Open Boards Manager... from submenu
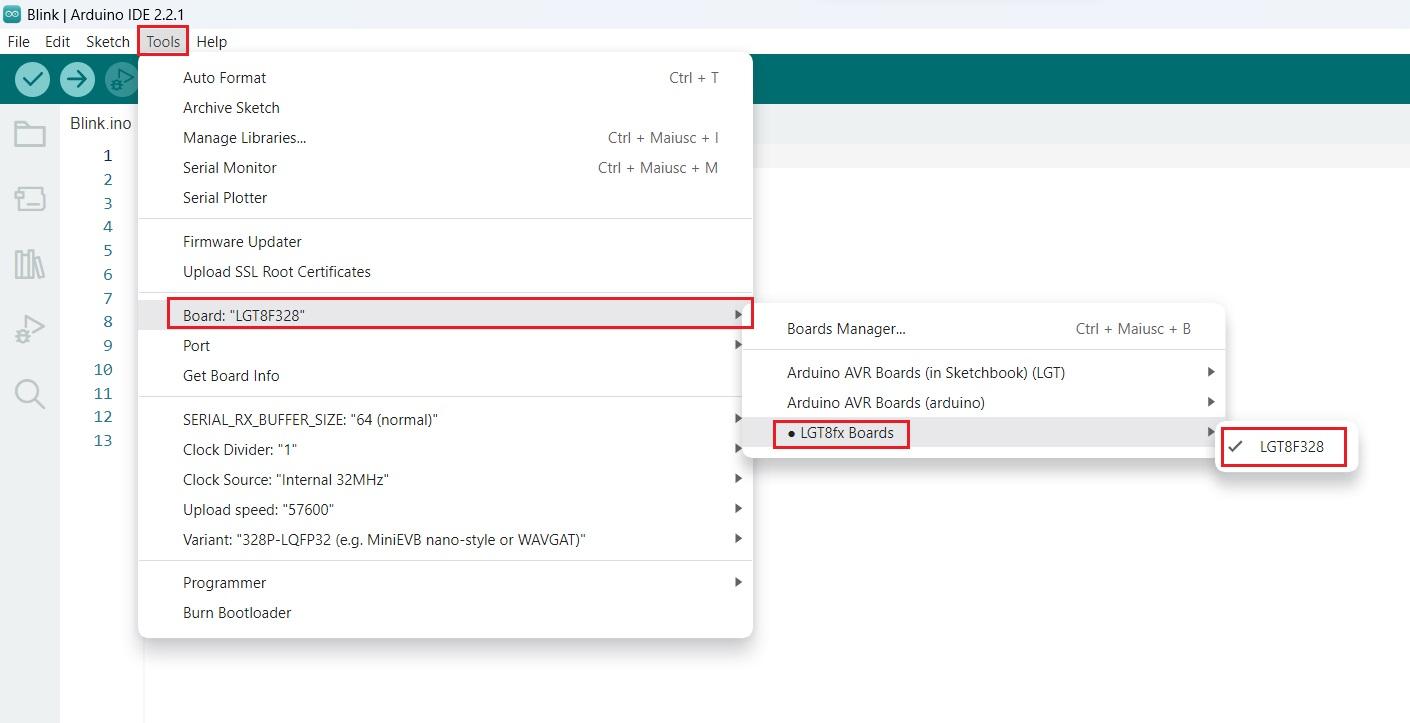Viewport: 1410px width, 723px height. pyautogui.click(x=983, y=329)
